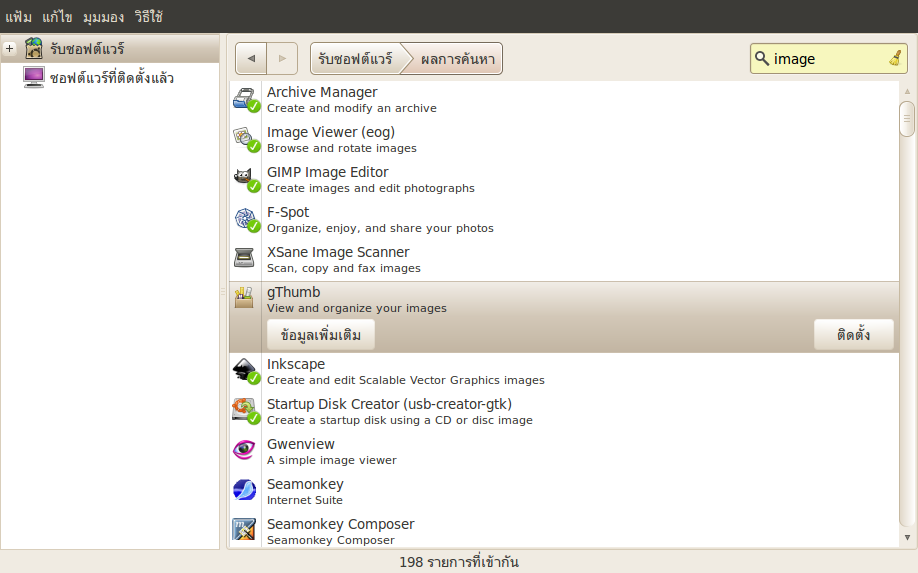Select the XSane Image Scanner title
Image resolution: width=918 pixels, height=573 pixels.
338,252
